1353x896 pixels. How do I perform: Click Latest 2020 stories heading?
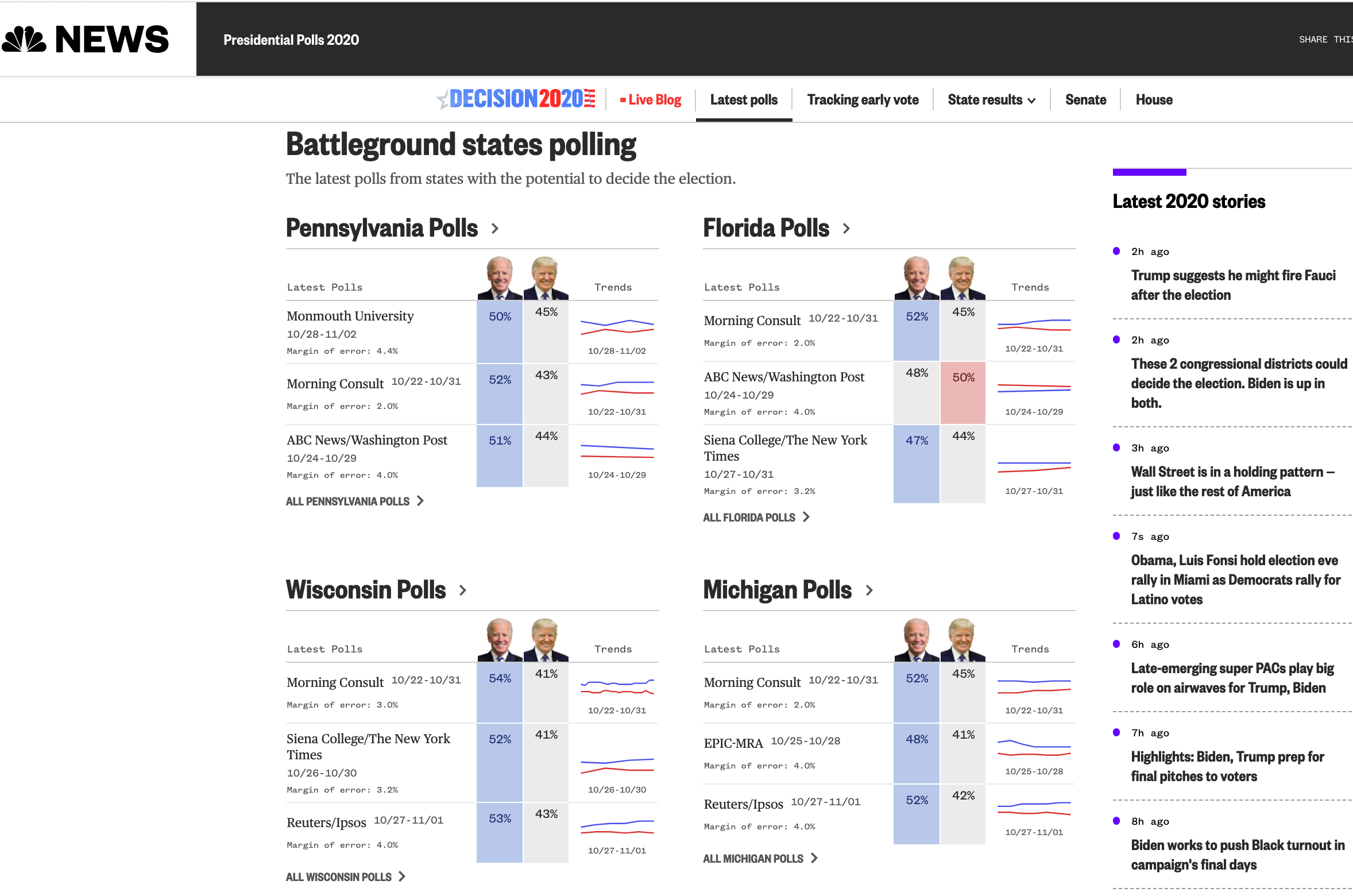coord(1189,202)
